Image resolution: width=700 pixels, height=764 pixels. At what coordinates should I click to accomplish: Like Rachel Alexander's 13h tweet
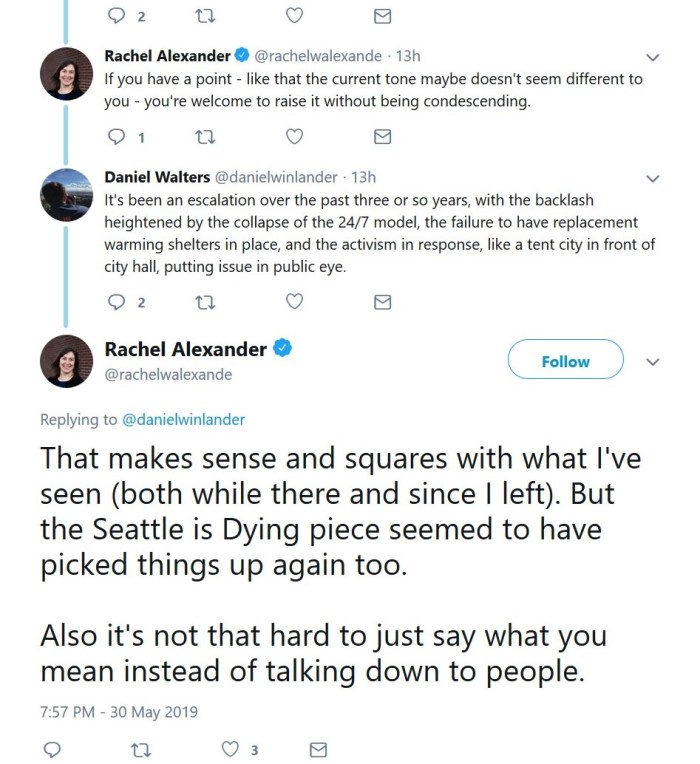tap(294, 137)
